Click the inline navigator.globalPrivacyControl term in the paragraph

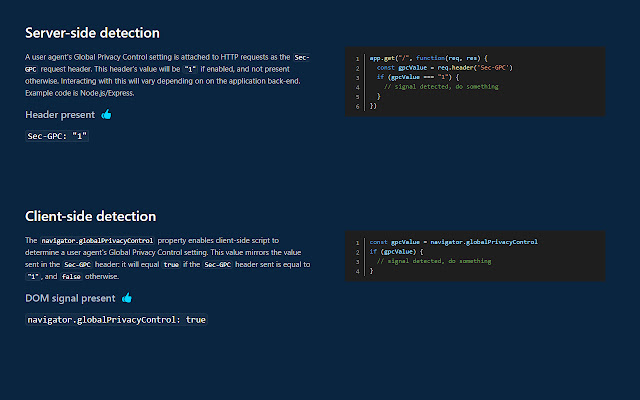(96, 241)
